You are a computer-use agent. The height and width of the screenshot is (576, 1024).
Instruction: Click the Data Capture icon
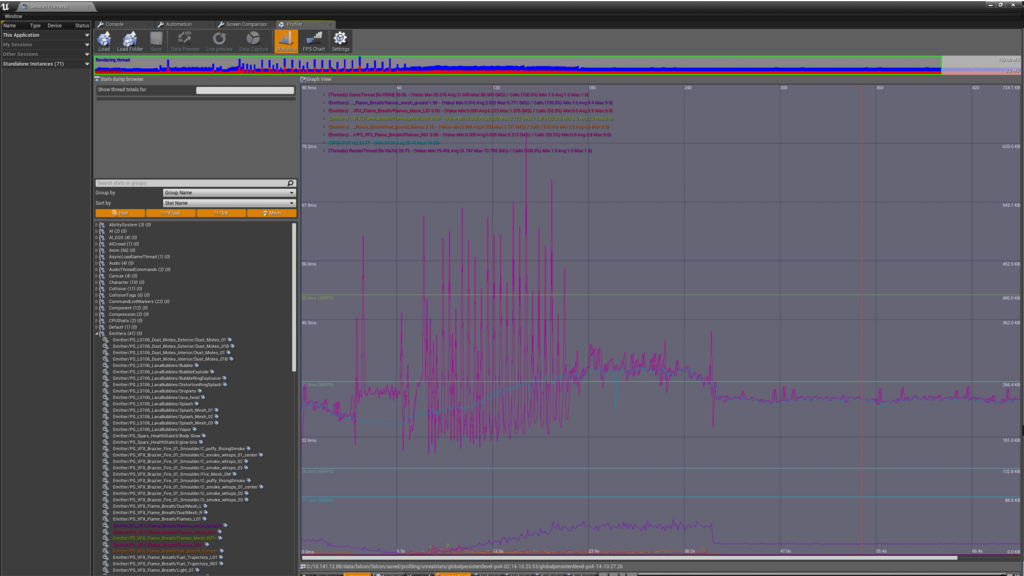point(251,40)
